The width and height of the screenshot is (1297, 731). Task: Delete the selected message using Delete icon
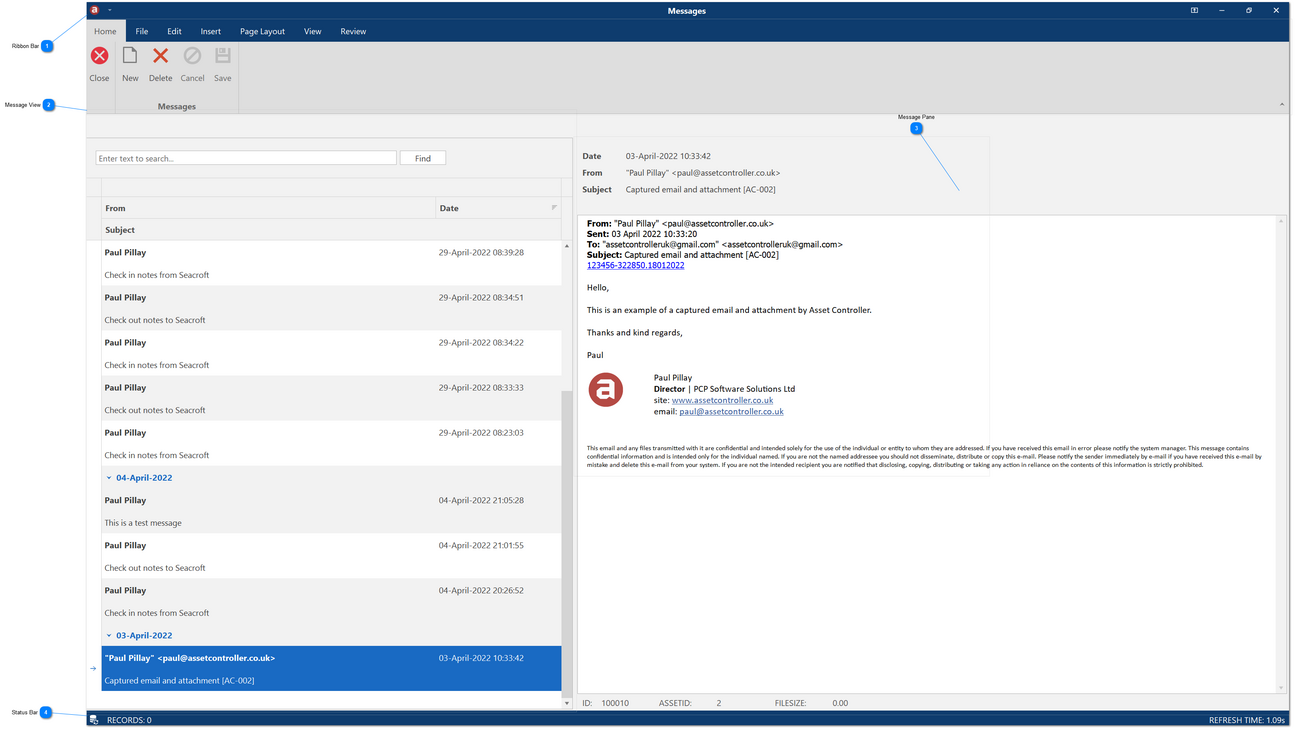coord(160,56)
